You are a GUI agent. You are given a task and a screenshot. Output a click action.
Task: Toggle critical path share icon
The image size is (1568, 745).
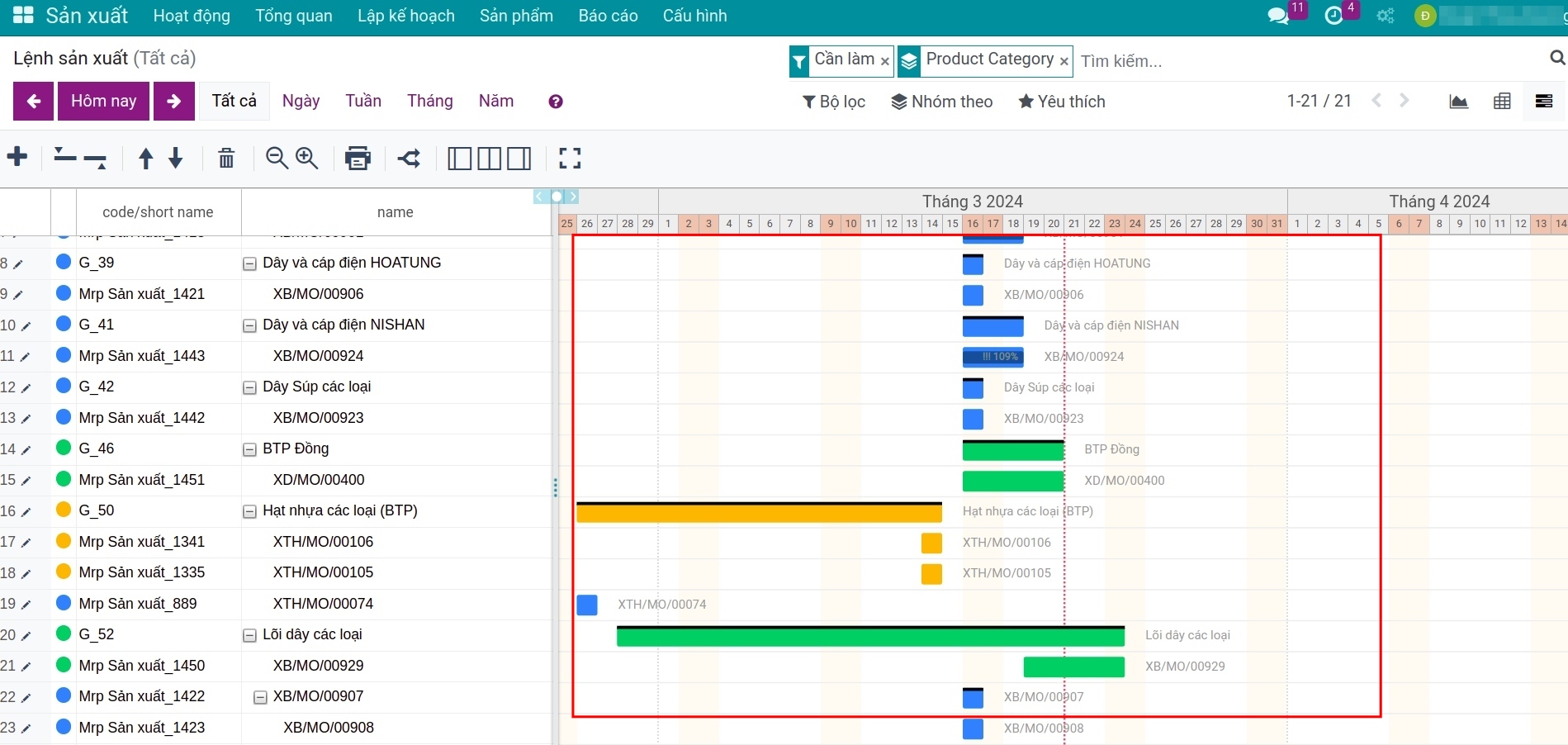coord(409,158)
